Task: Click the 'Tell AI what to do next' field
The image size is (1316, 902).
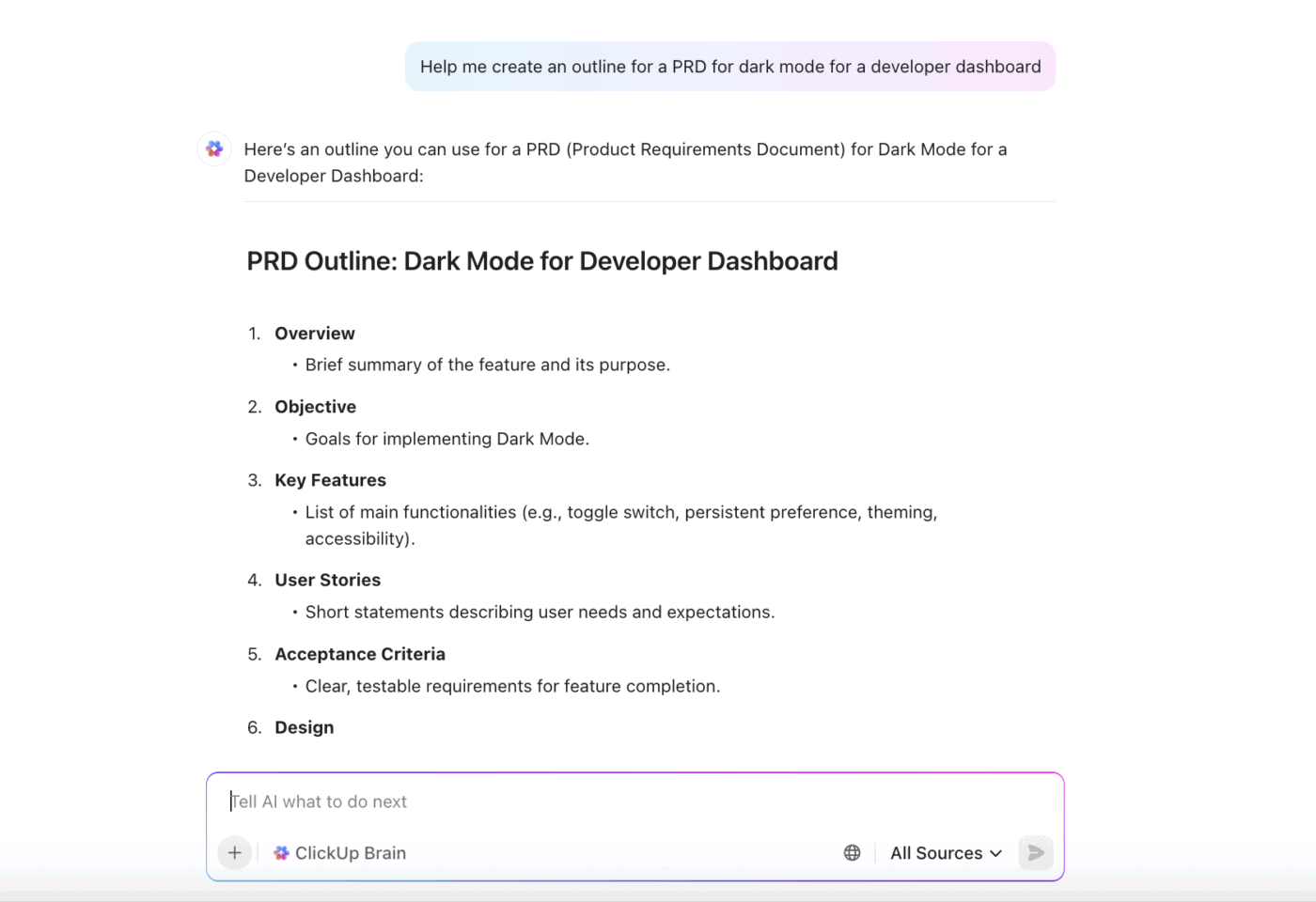Action: (635, 801)
